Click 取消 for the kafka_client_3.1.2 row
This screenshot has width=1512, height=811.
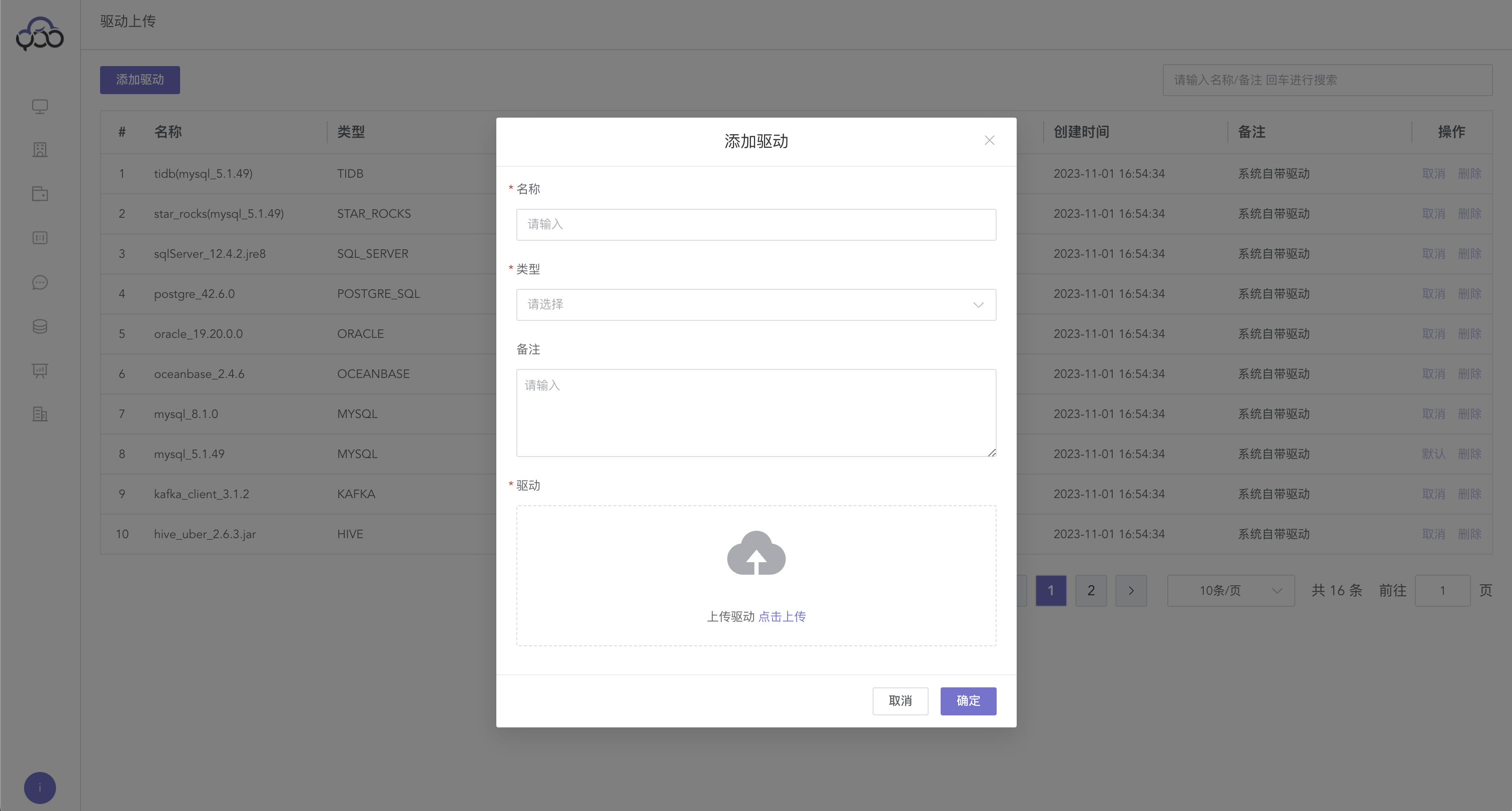point(1434,494)
